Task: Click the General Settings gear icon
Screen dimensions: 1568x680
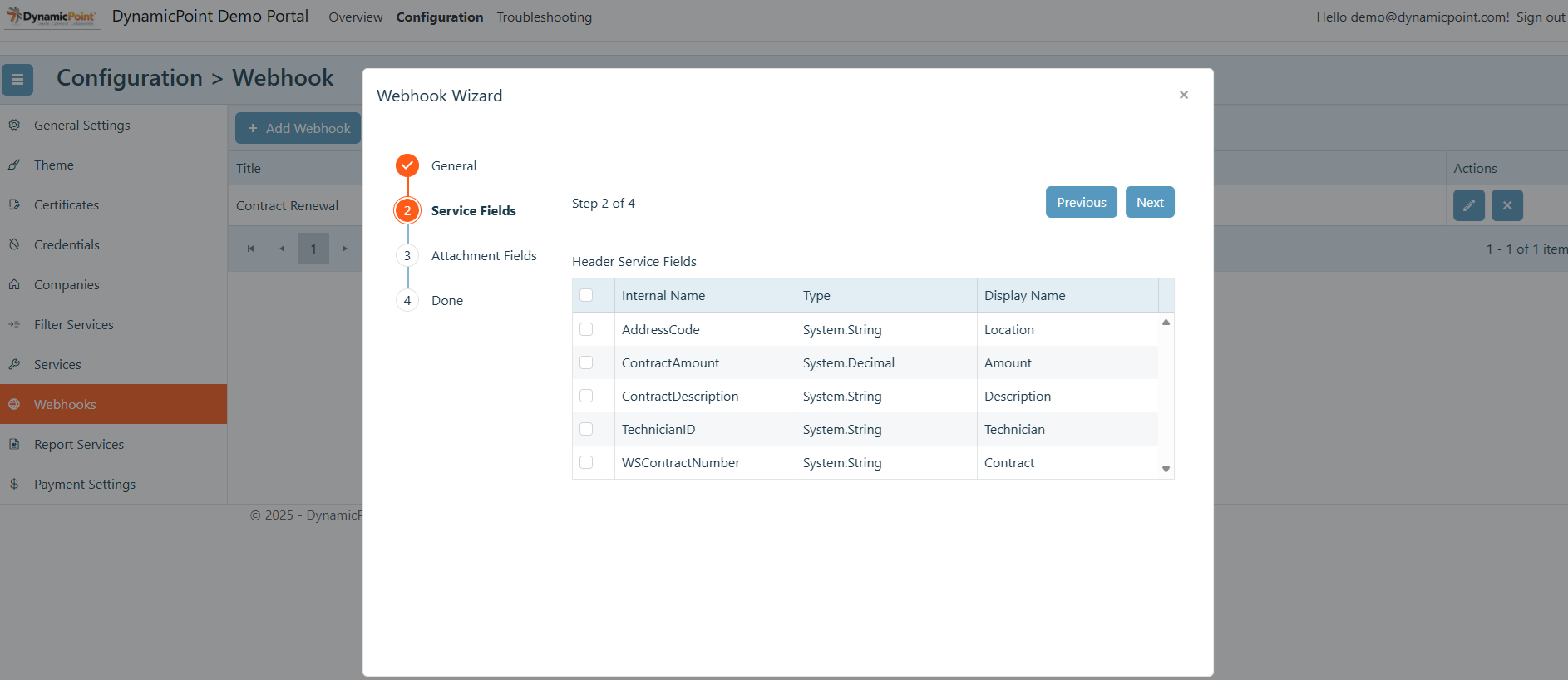Action: 14,125
